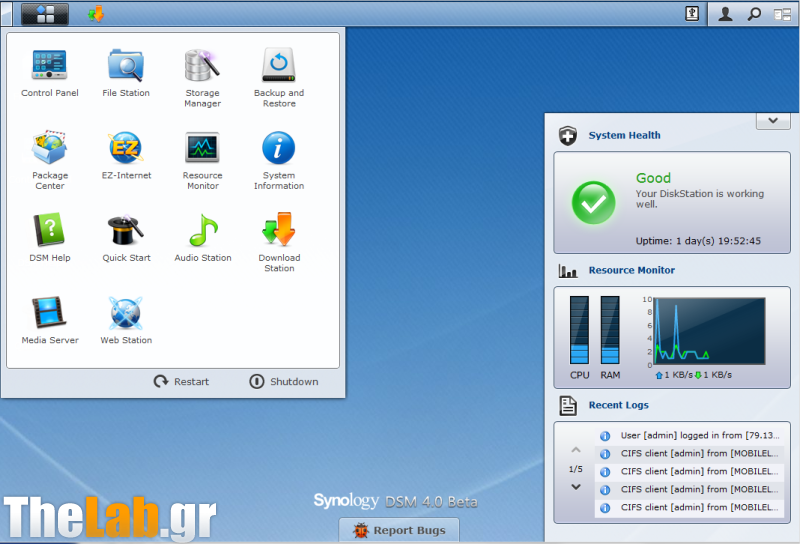
Task: Click the green Good status checkmark
Action: [593, 203]
